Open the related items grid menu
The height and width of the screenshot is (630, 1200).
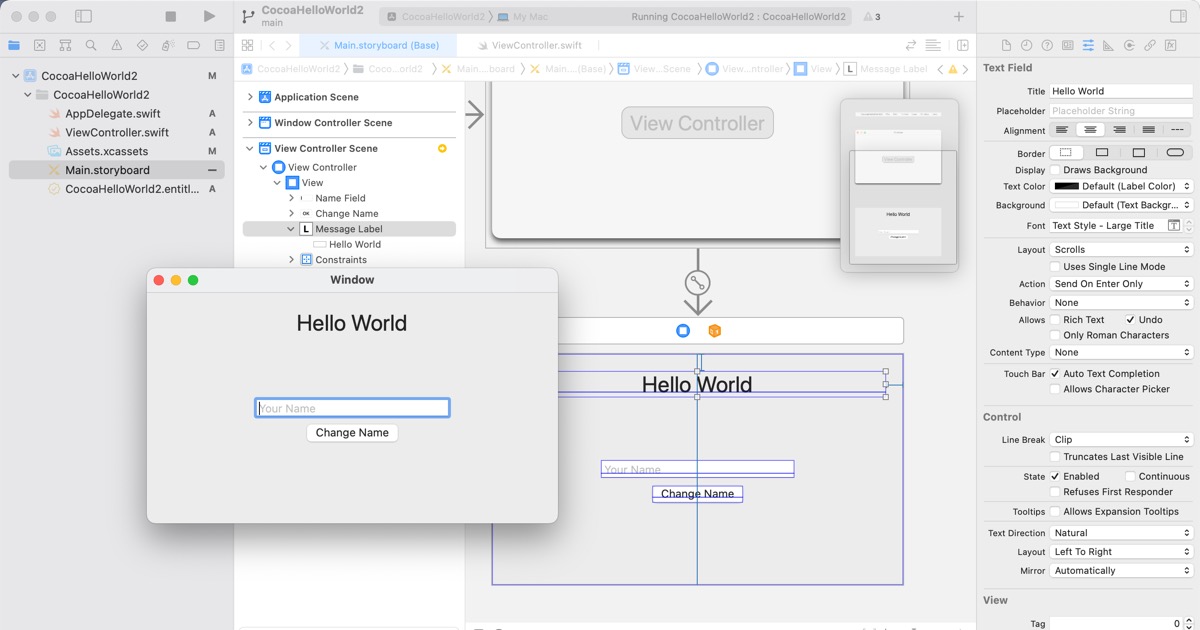[x=247, y=45]
